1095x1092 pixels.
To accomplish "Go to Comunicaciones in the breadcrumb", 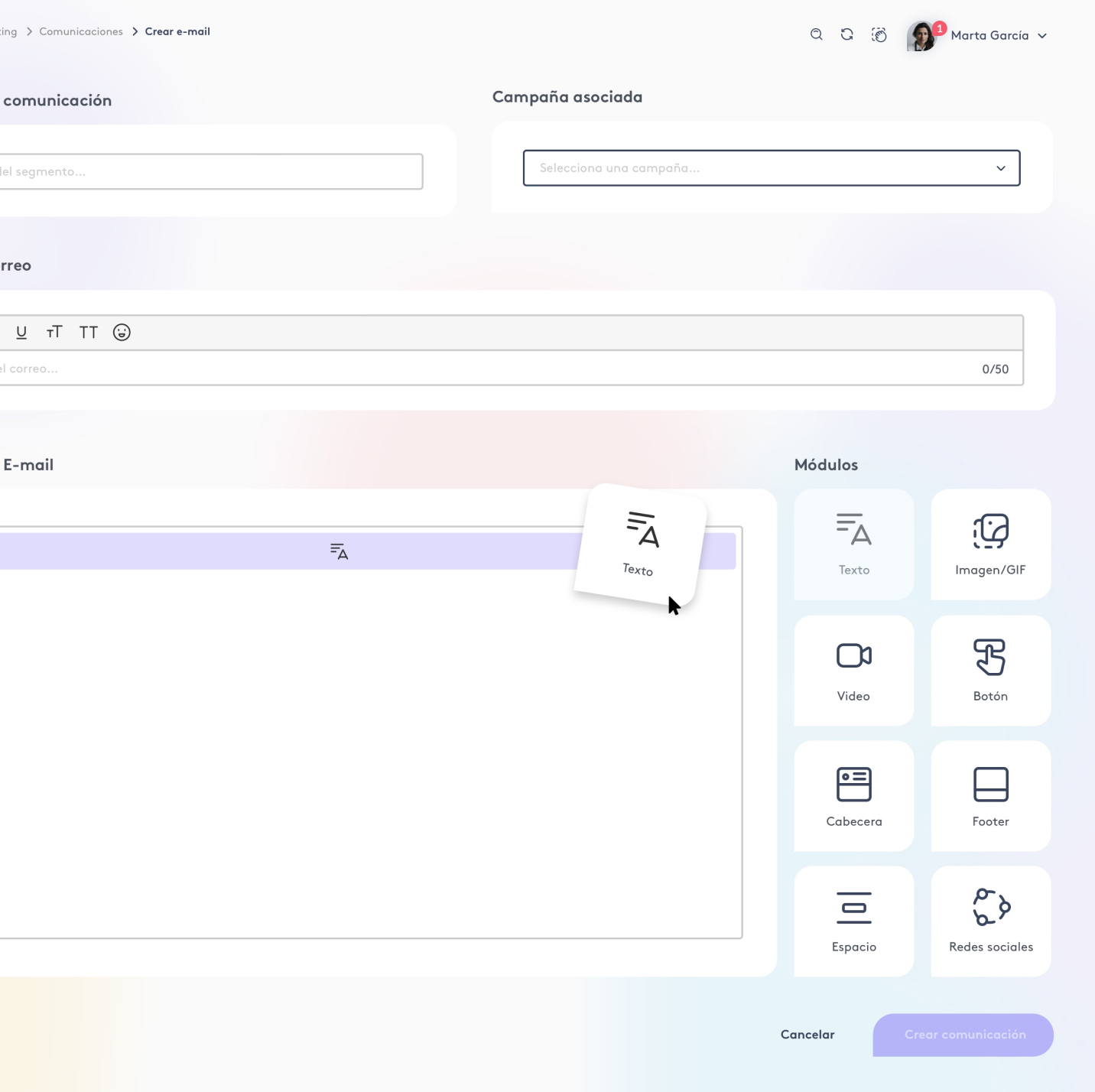I will point(81,31).
